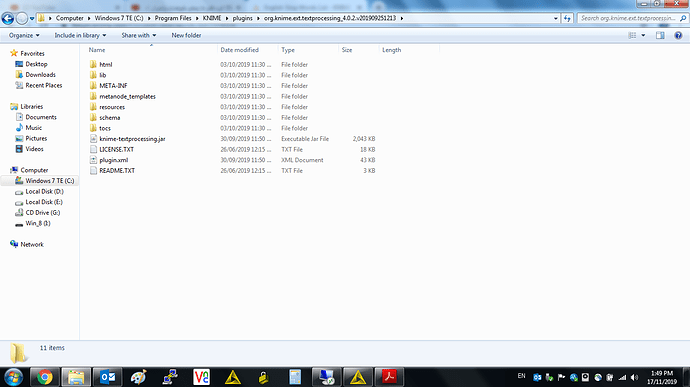This screenshot has width=690, height=387.
Task: Select Local Disk (E:) in sidebar
Action: [44, 202]
